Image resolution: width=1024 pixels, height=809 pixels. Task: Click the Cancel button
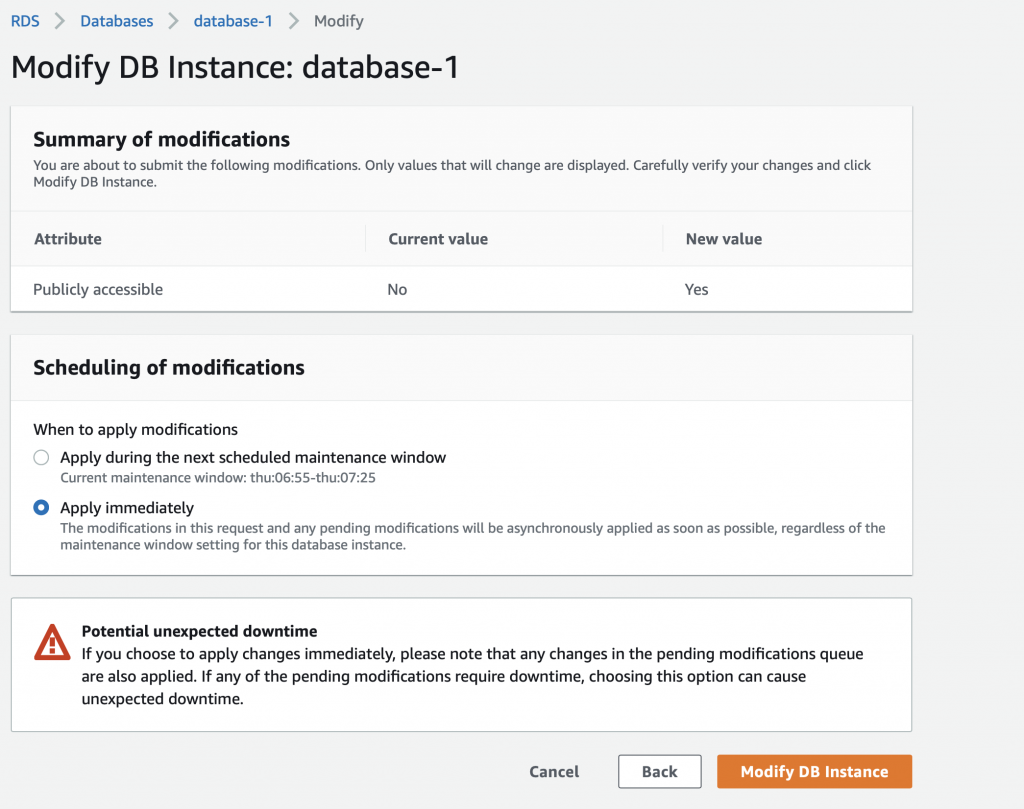pyautogui.click(x=554, y=772)
